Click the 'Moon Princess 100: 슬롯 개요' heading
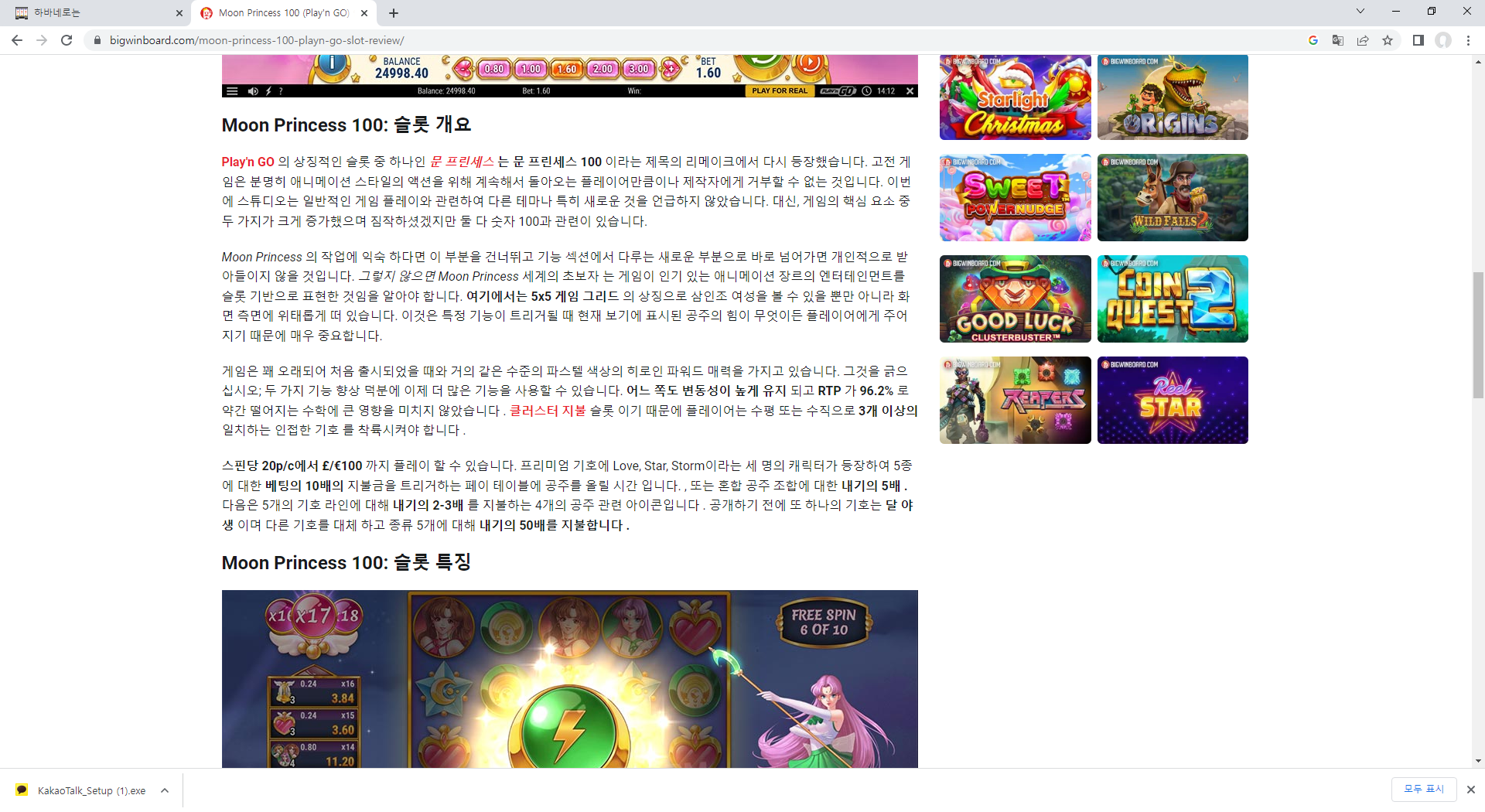Screen dimensions: 1485x812 (x=346, y=125)
